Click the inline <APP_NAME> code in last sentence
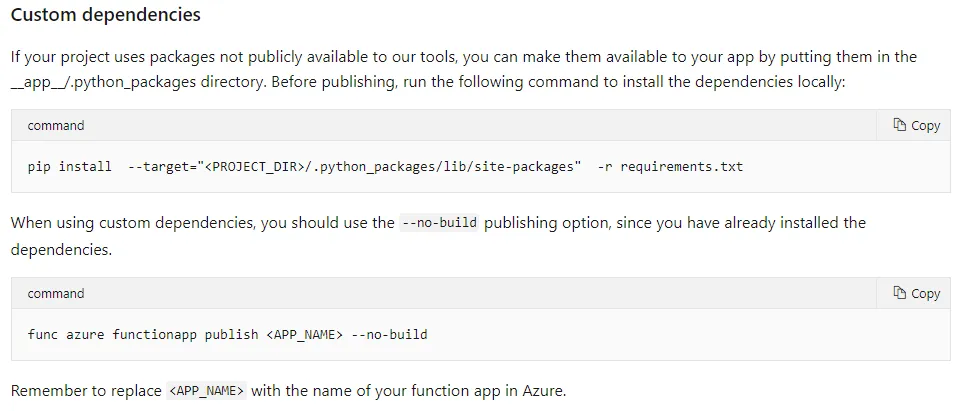The image size is (961, 411). click(206, 391)
